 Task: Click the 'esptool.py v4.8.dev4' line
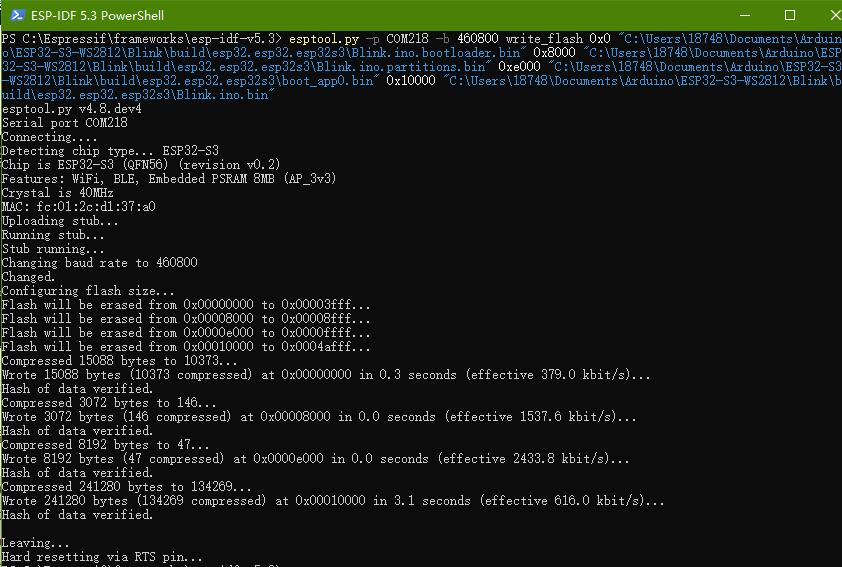click(x=72, y=109)
